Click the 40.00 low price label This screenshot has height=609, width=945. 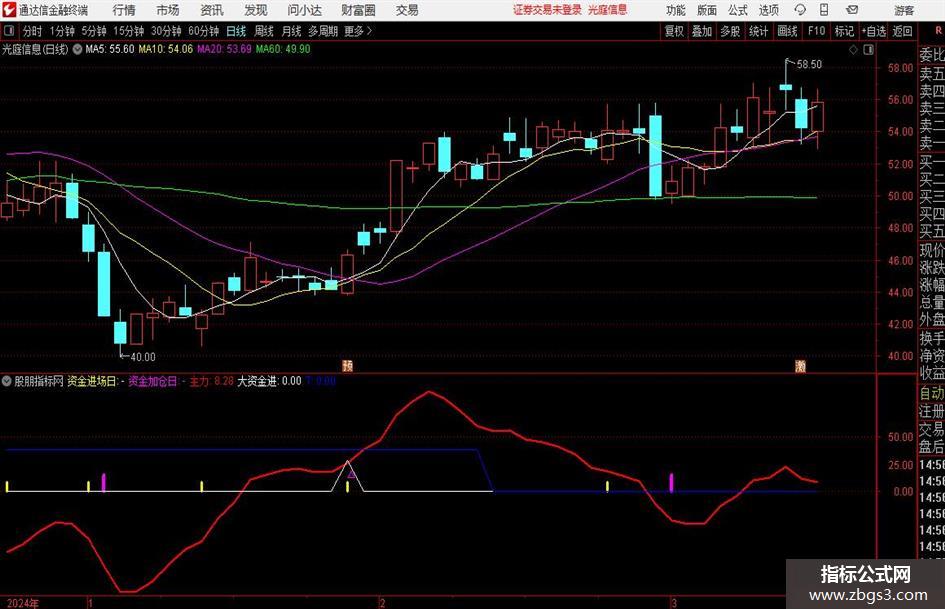[x=143, y=357]
